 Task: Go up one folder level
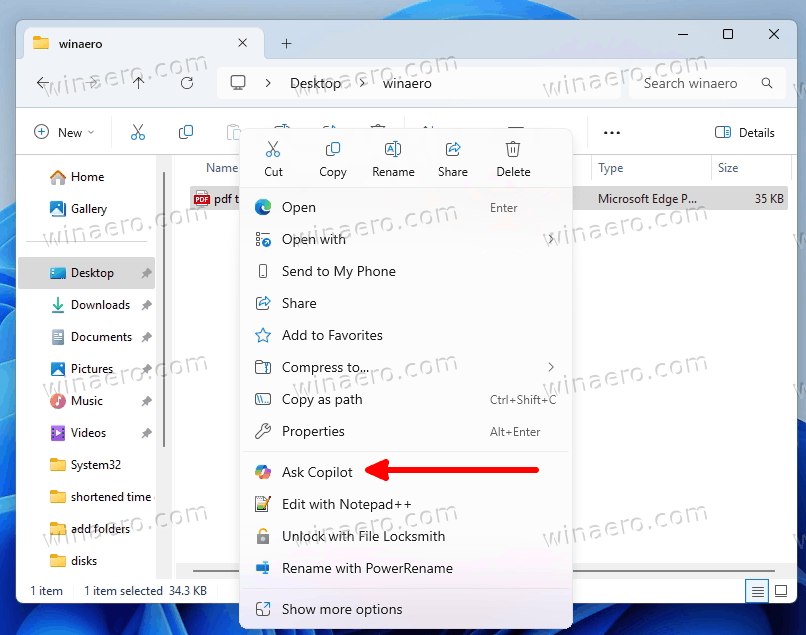(138, 83)
